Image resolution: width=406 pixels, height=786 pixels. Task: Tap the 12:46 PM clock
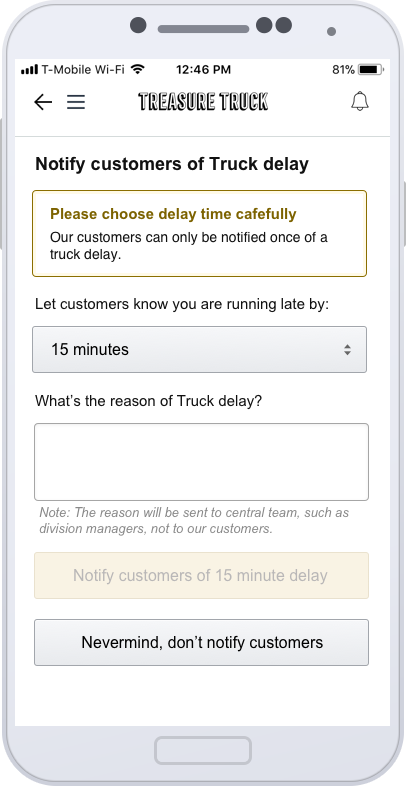(204, 70)
